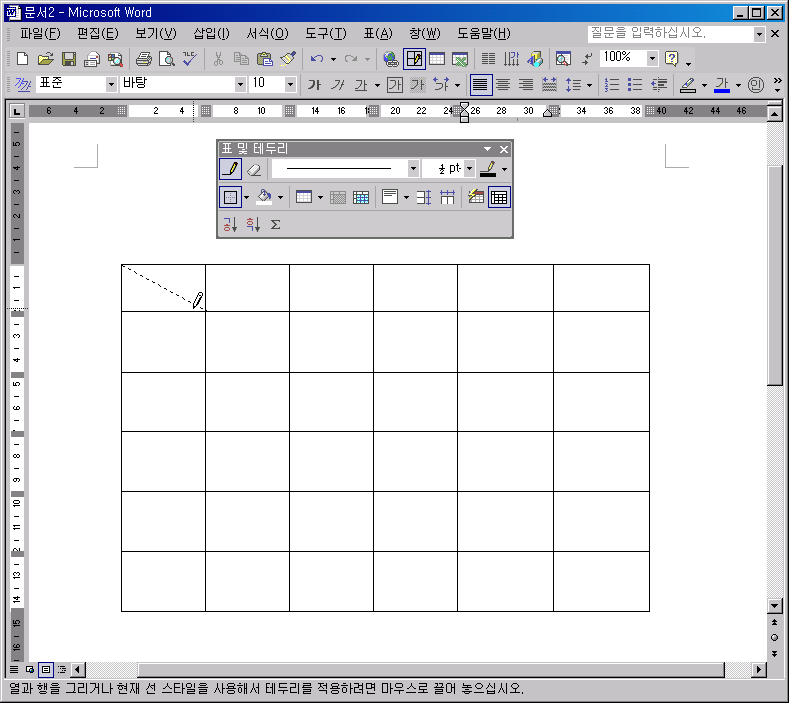This screenshot has height=703, width=789.
Task: Open Print Preview
Action: tap(167, 59)
